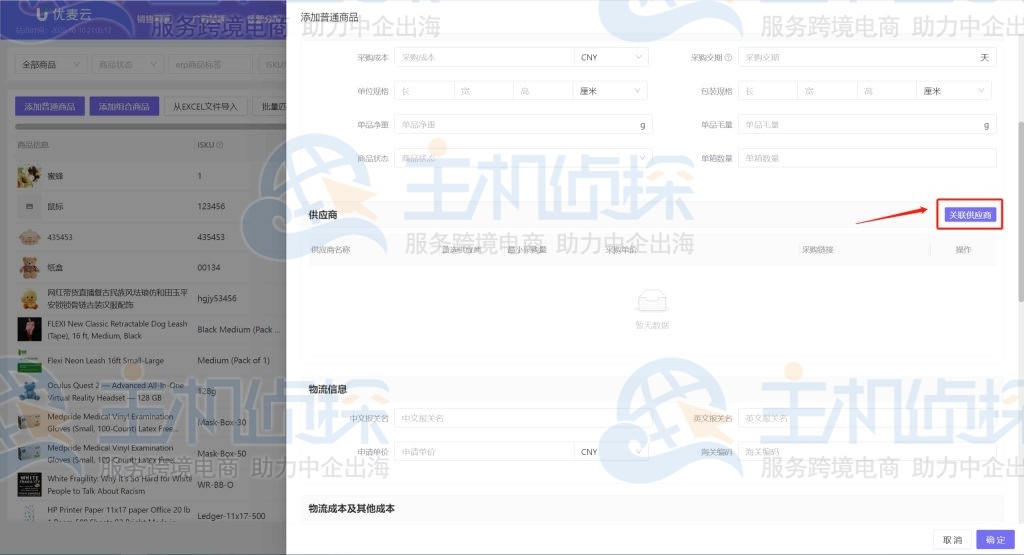The image size is (1024, 555).
Task: Focus the 单品净重 input field
Action: 523,125
